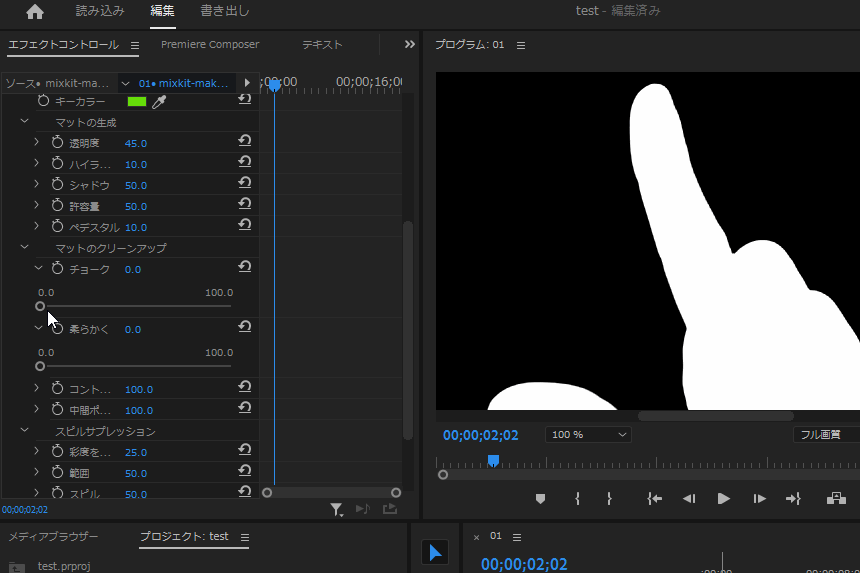Reset the シャドウ parameter
Image resolution: width=860 pixels, height=573 pixels.
[x=245, y=183]
